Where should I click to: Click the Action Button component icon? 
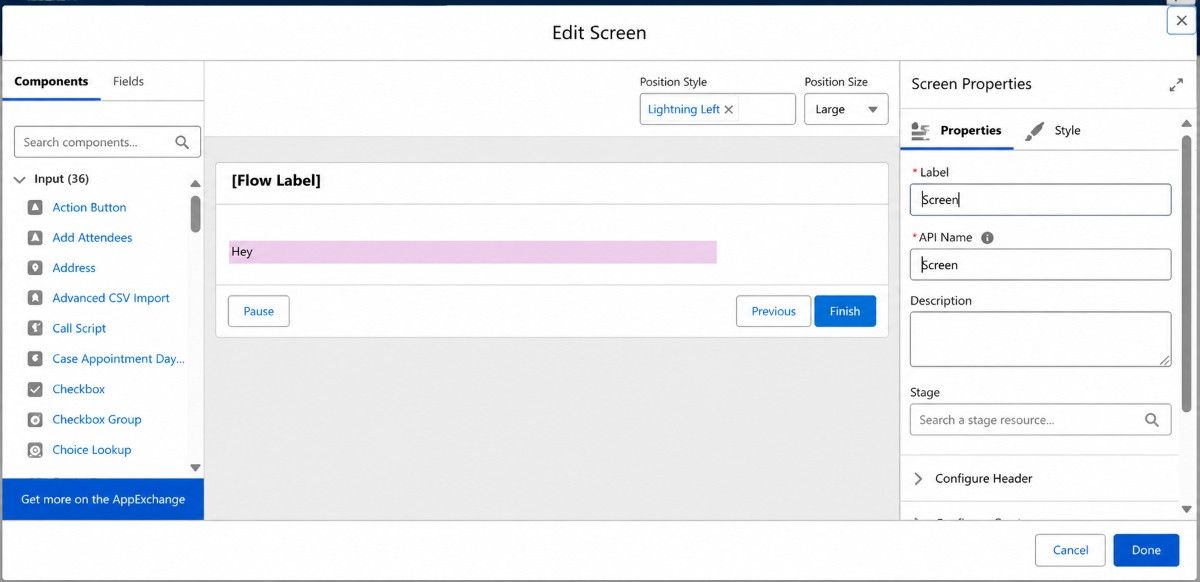[35, 208]
